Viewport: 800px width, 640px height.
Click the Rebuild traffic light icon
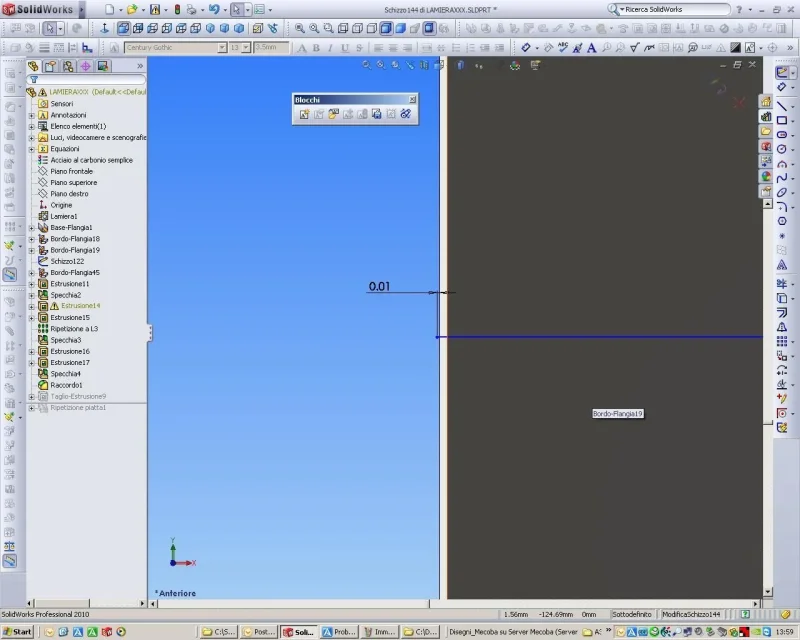(178, 9)
